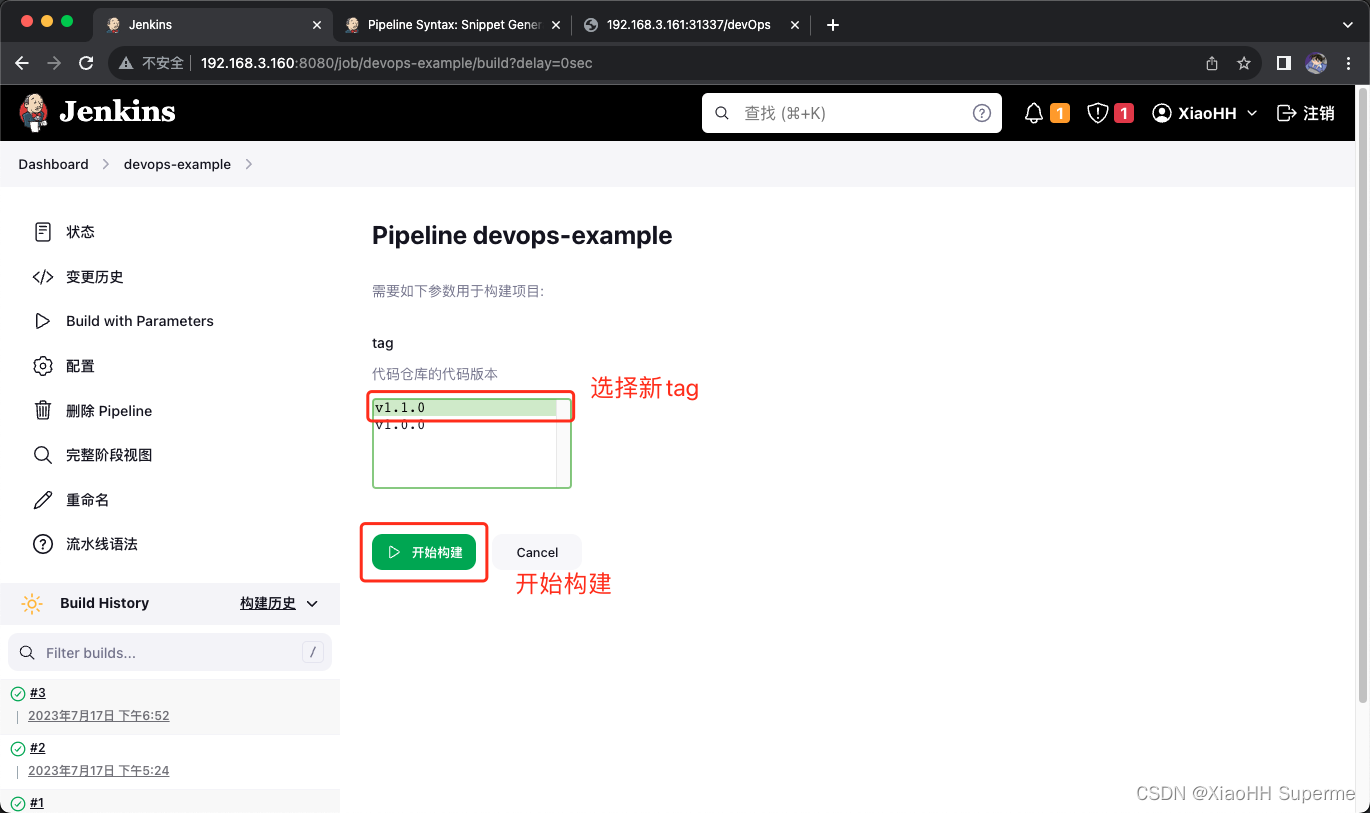Click the 注销 logout link

[1306, 113]
